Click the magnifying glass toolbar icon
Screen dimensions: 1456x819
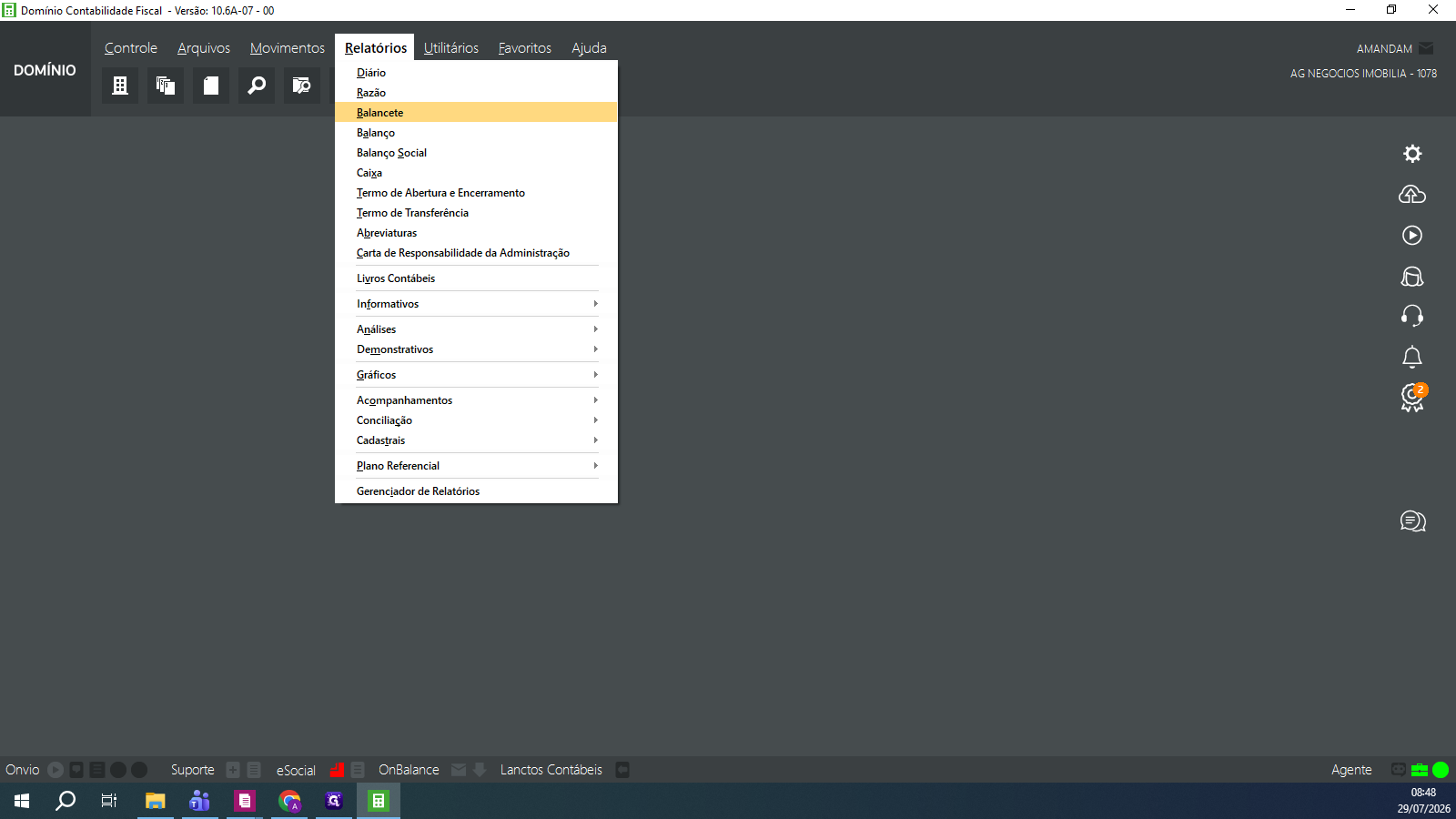(257, 86)
